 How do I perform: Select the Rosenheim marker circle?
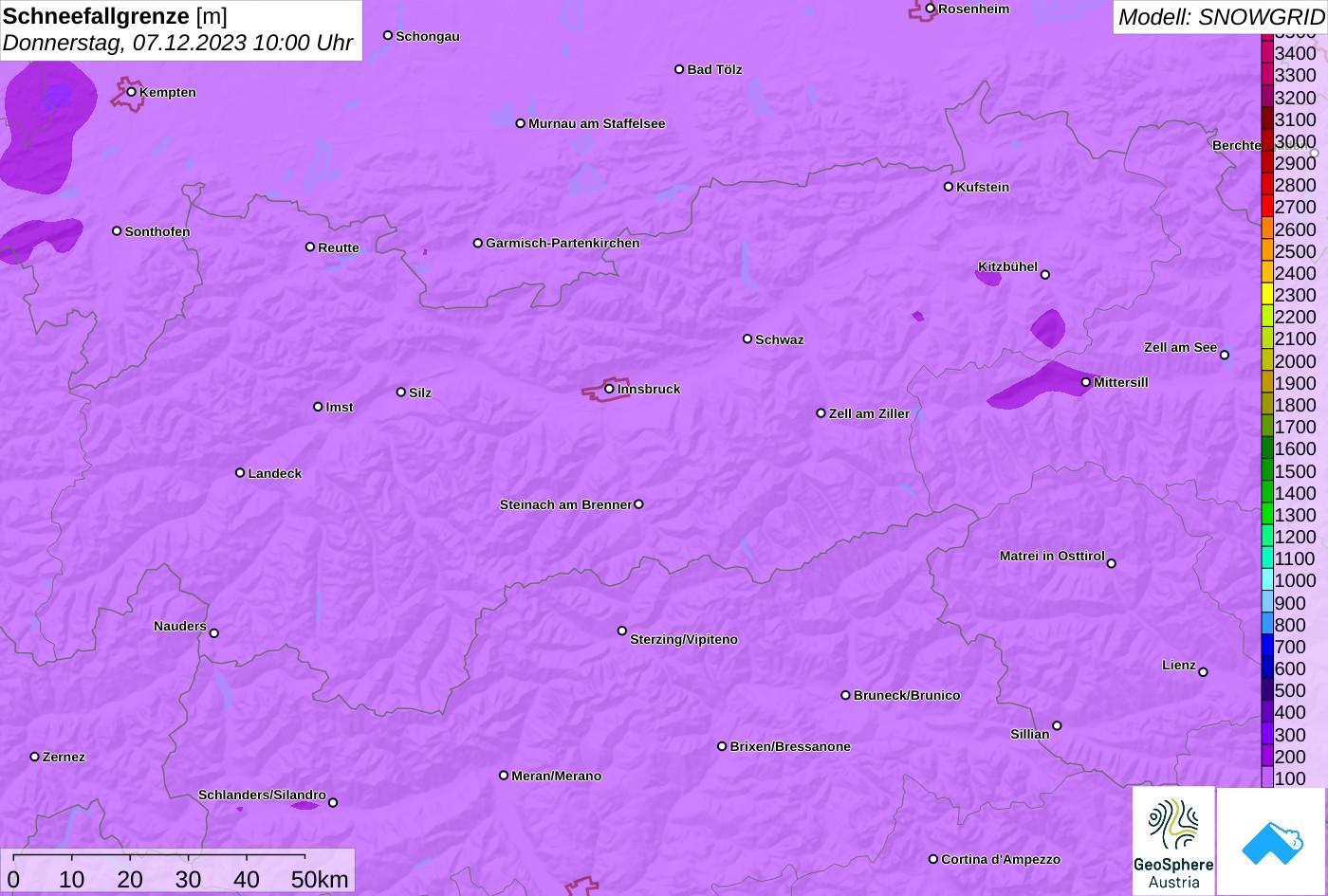(x=931, y=9)
